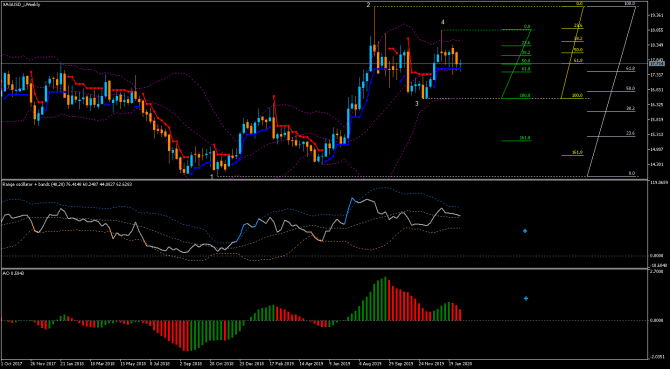Select wave label 3 below the swing low
The height and width of the screenshot is (369, 670).
point(417,104)
